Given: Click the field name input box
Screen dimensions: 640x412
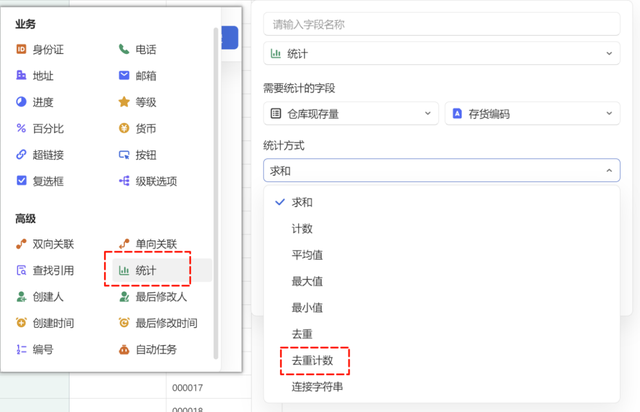Looking at the screenshot, I should point(442,24).
